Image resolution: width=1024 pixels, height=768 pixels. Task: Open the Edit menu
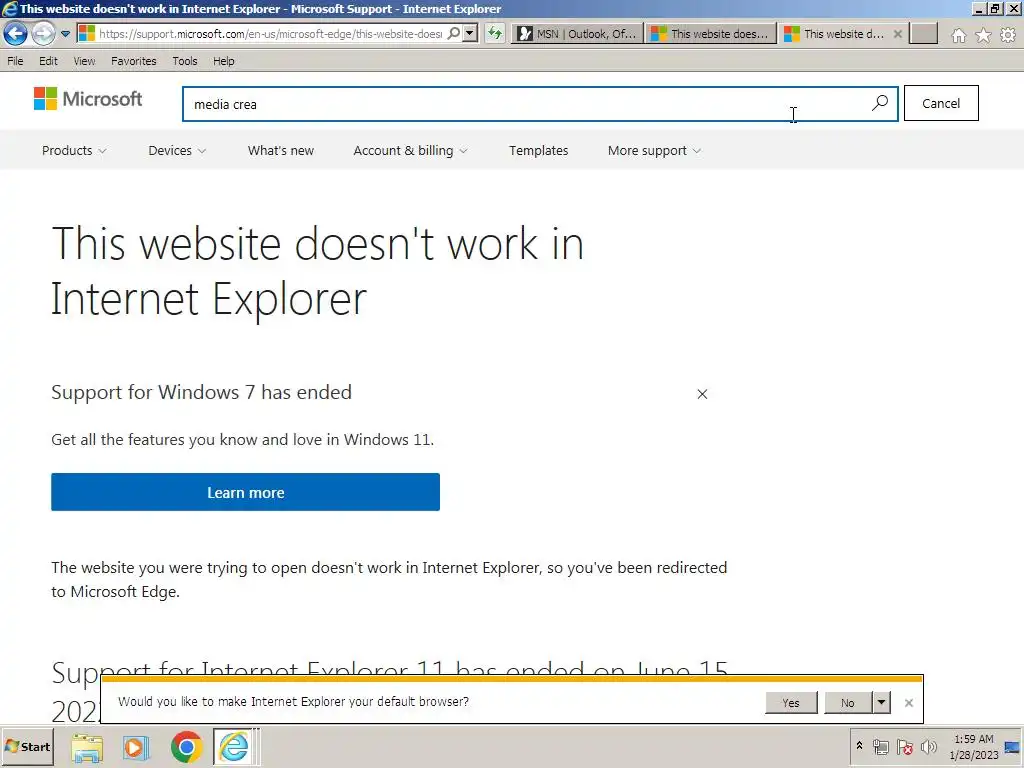(48, 61)
